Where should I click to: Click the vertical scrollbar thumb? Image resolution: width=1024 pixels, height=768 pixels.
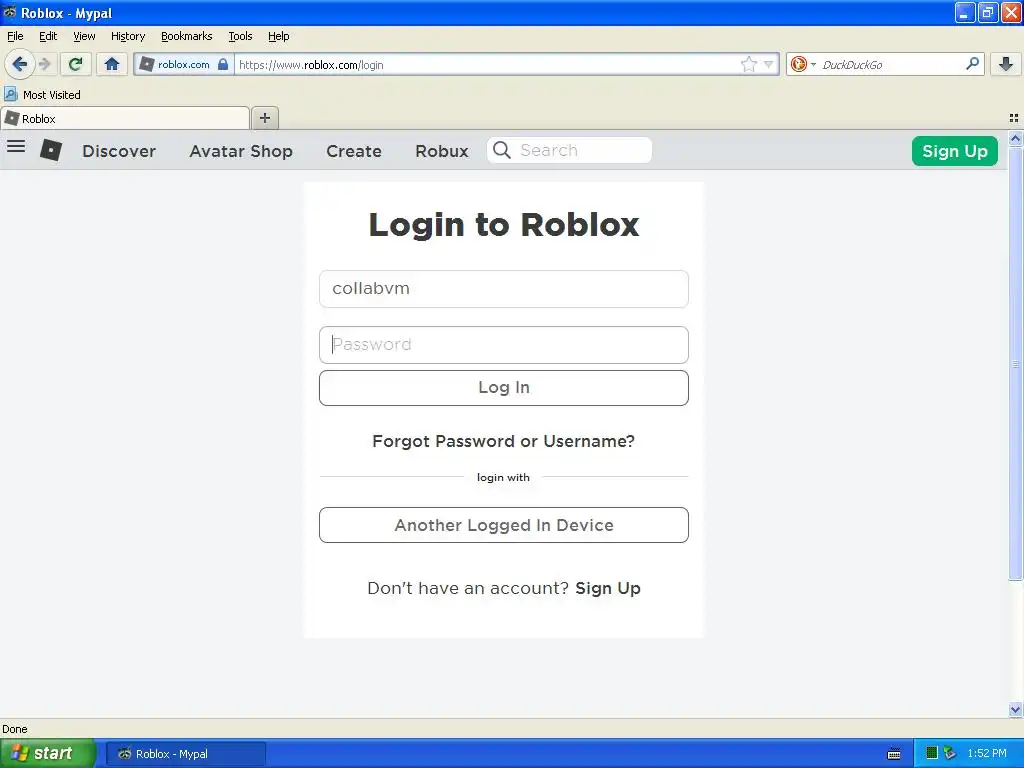(x=1015, y=363)
